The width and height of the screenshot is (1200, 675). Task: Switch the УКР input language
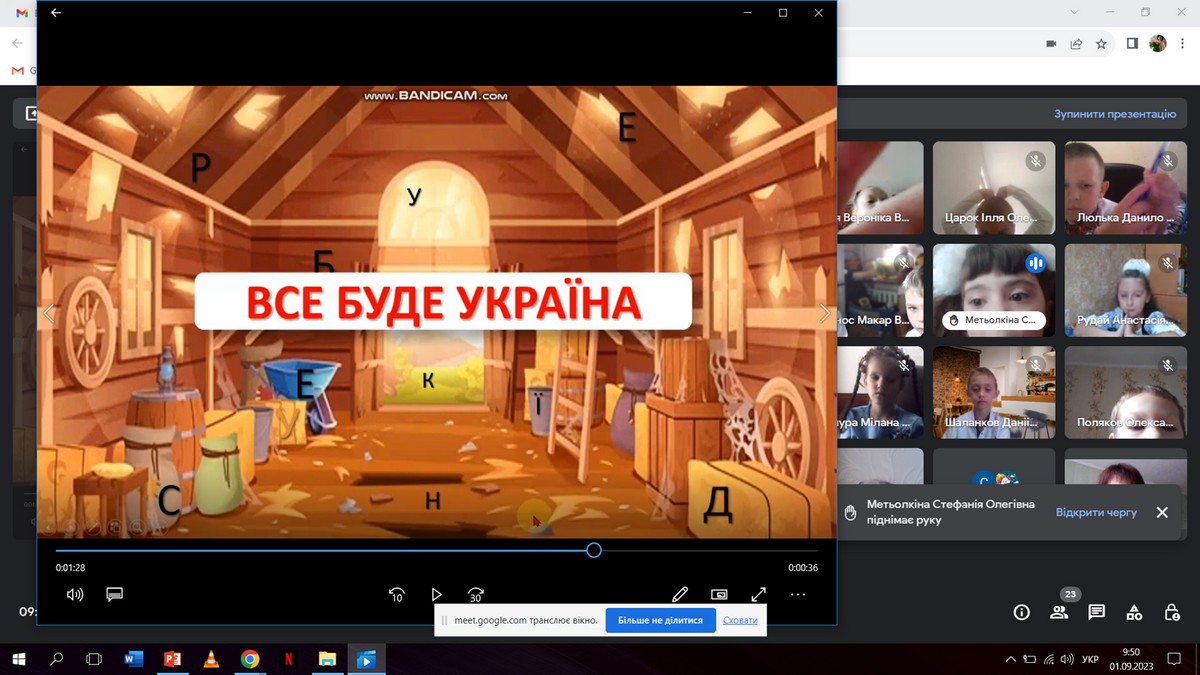1091,659
